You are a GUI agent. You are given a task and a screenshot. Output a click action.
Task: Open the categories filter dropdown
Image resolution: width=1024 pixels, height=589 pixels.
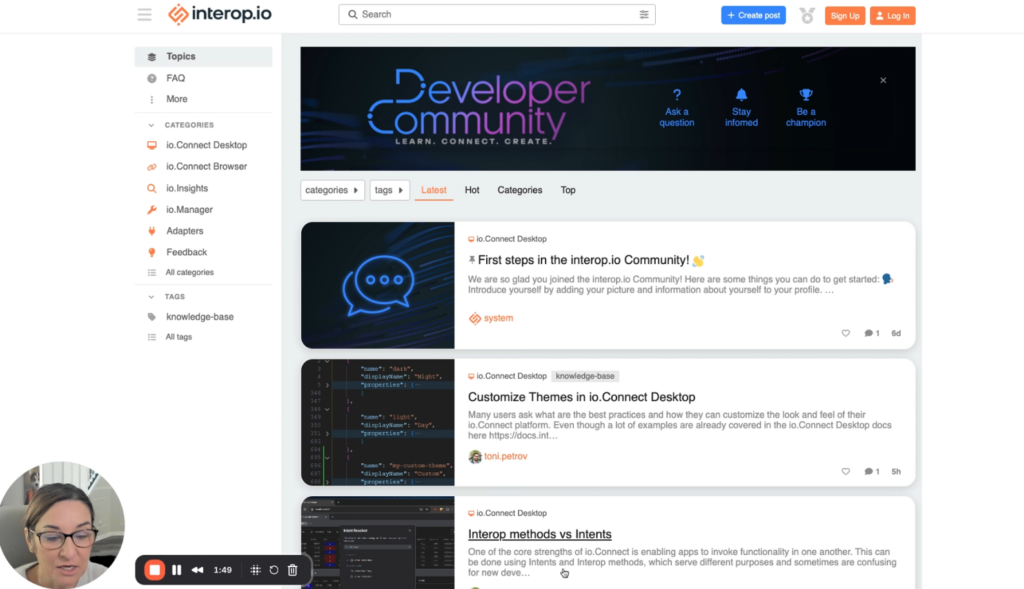coord(332,189)
